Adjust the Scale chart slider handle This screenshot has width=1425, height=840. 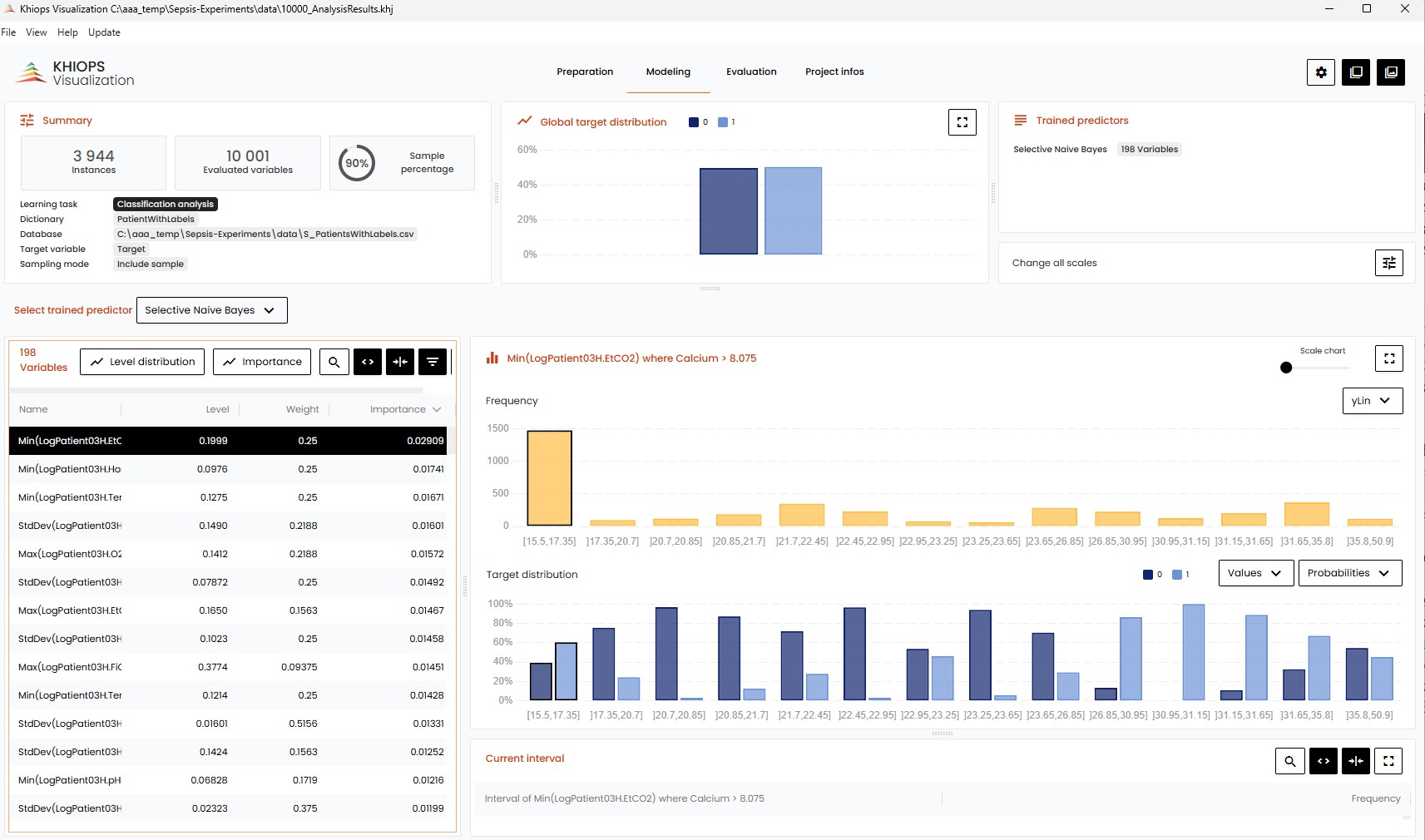point(1286,368)
